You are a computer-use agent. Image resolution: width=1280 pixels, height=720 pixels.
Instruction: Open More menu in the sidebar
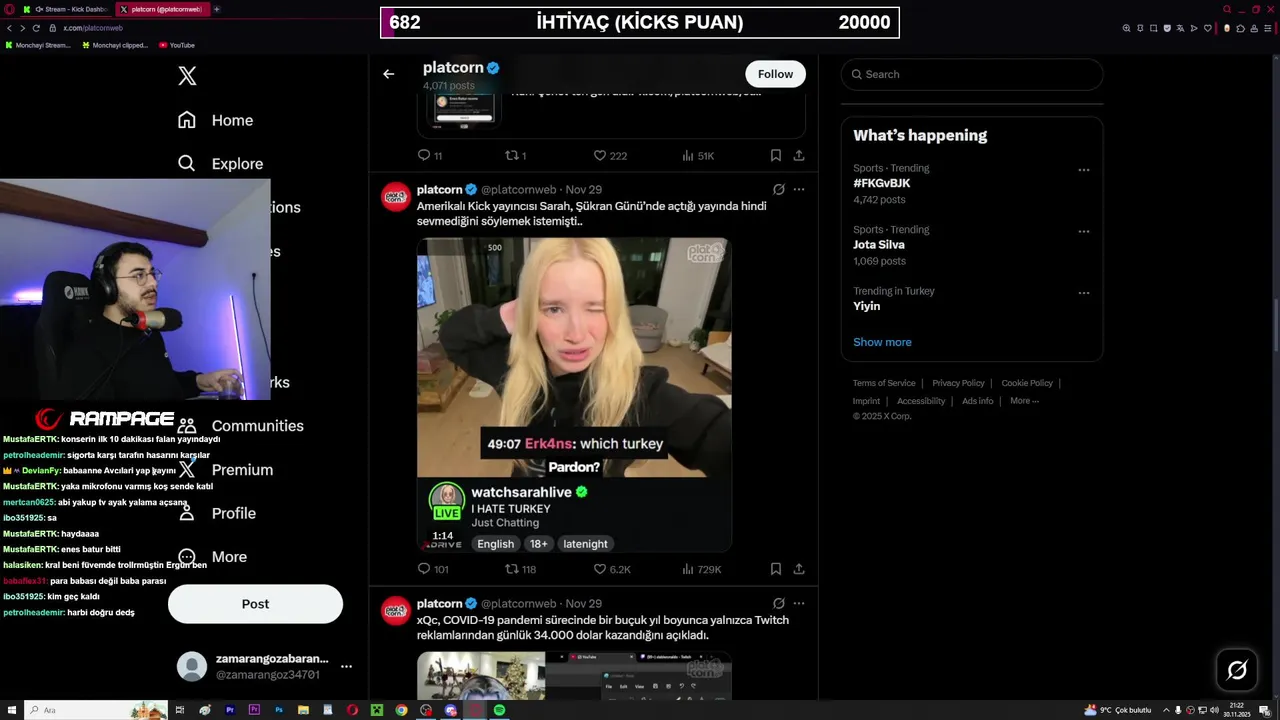pyautogui.click(x=212, y=557)
